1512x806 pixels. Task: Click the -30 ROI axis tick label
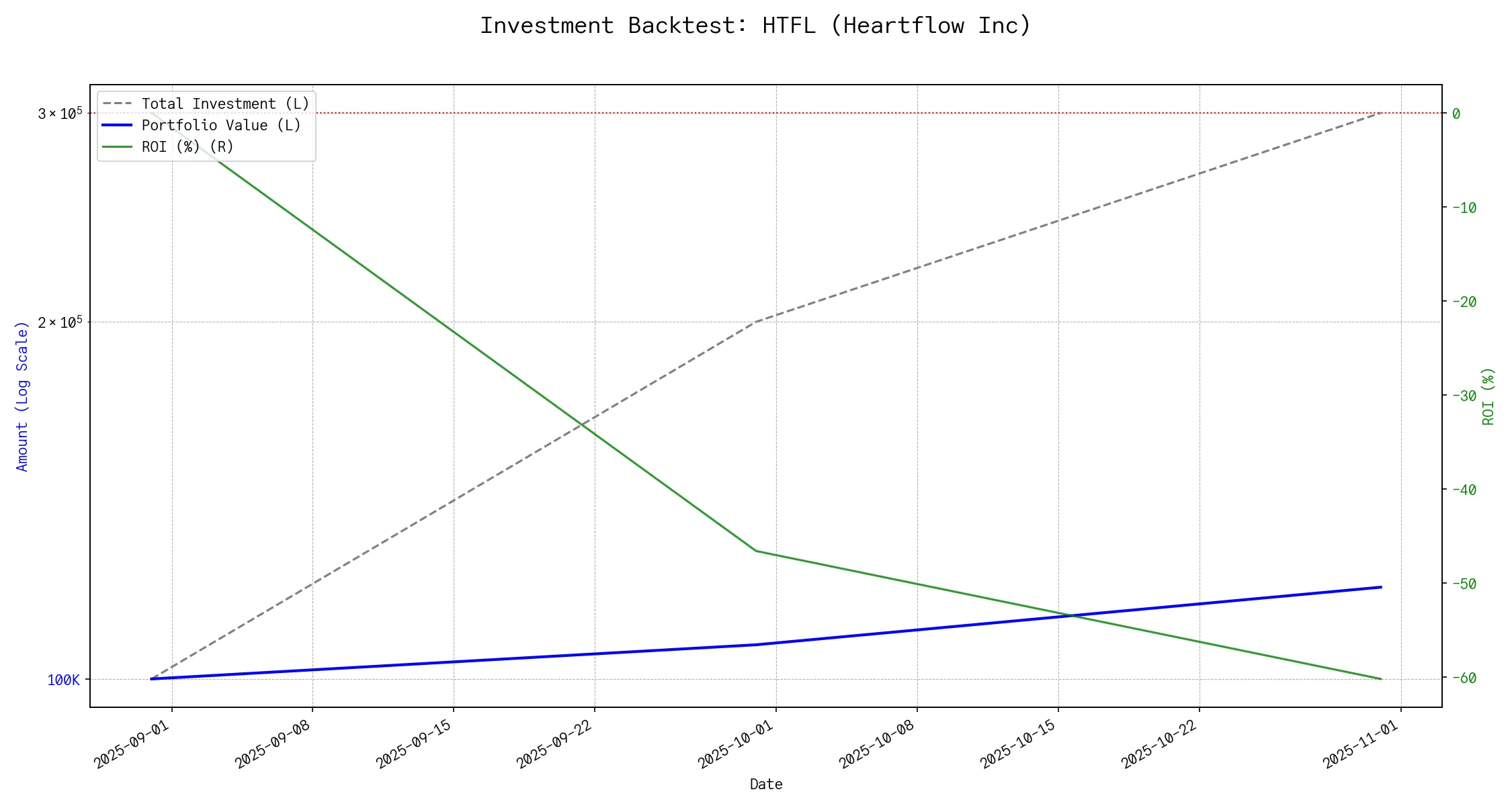click(x=1464, y=396)
